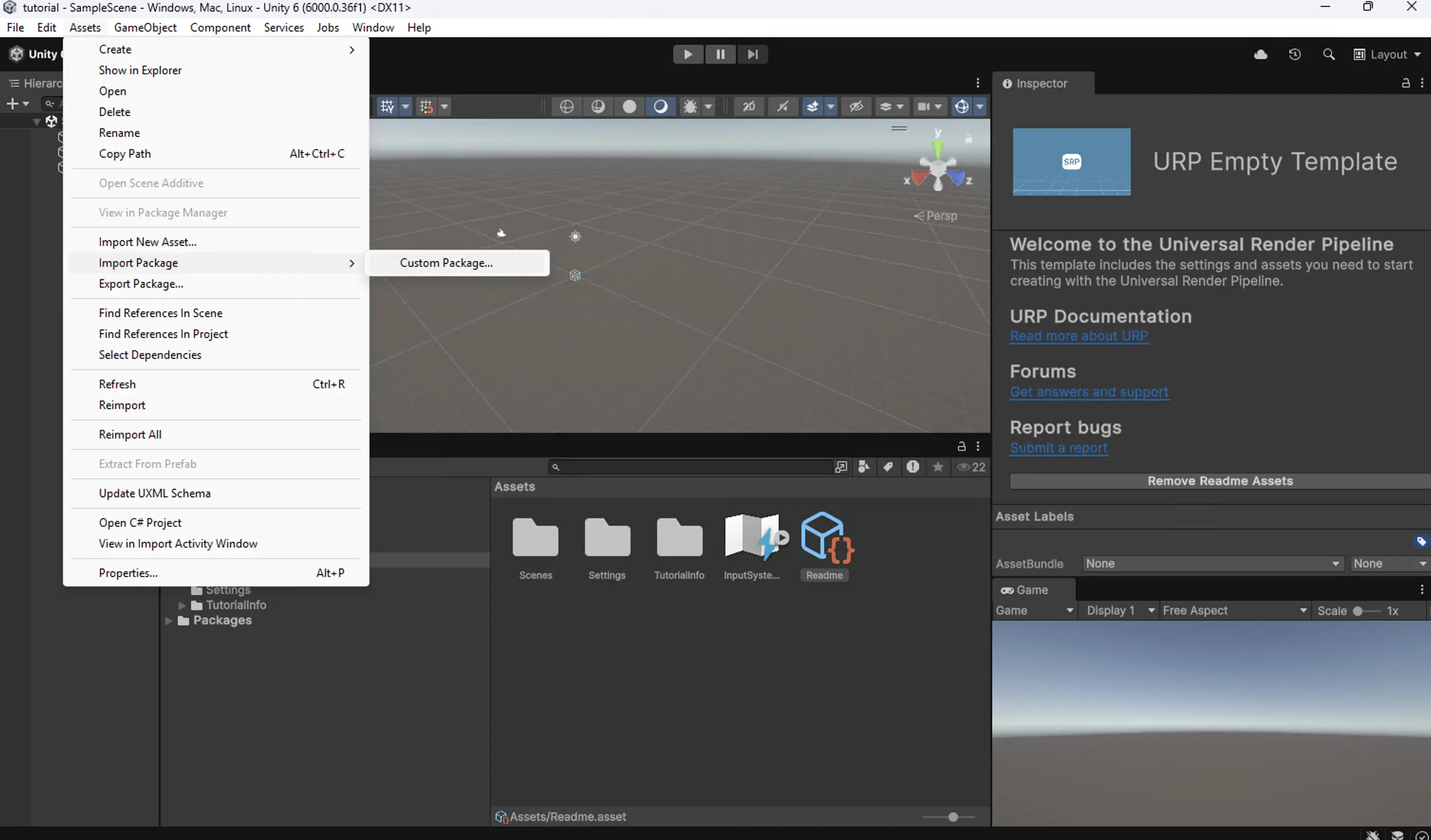Select the favorites star icon in Project window

point(938,467)
